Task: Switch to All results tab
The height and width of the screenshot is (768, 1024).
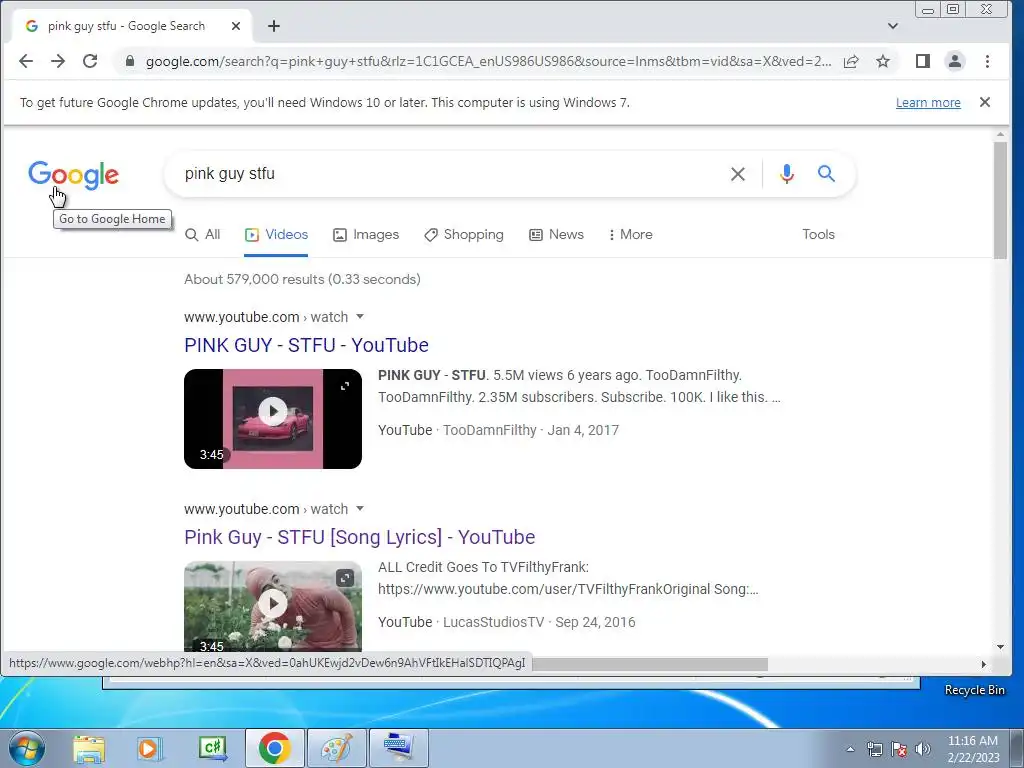Action: [202, 234]
